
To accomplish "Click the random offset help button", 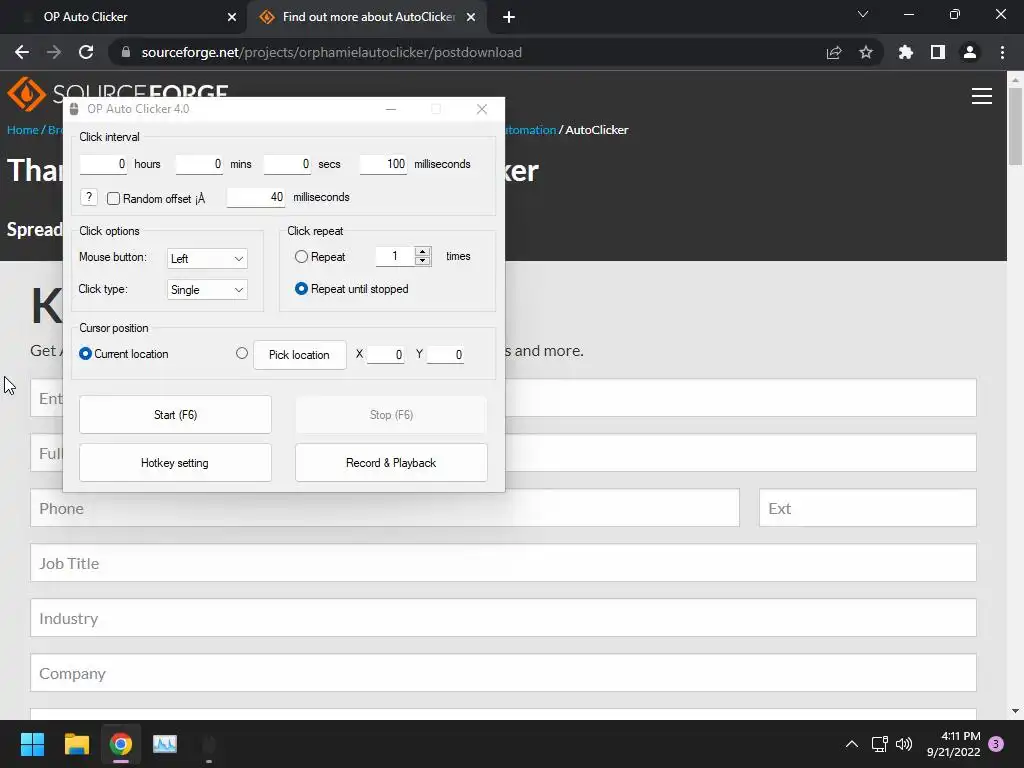I will point(89,197).
